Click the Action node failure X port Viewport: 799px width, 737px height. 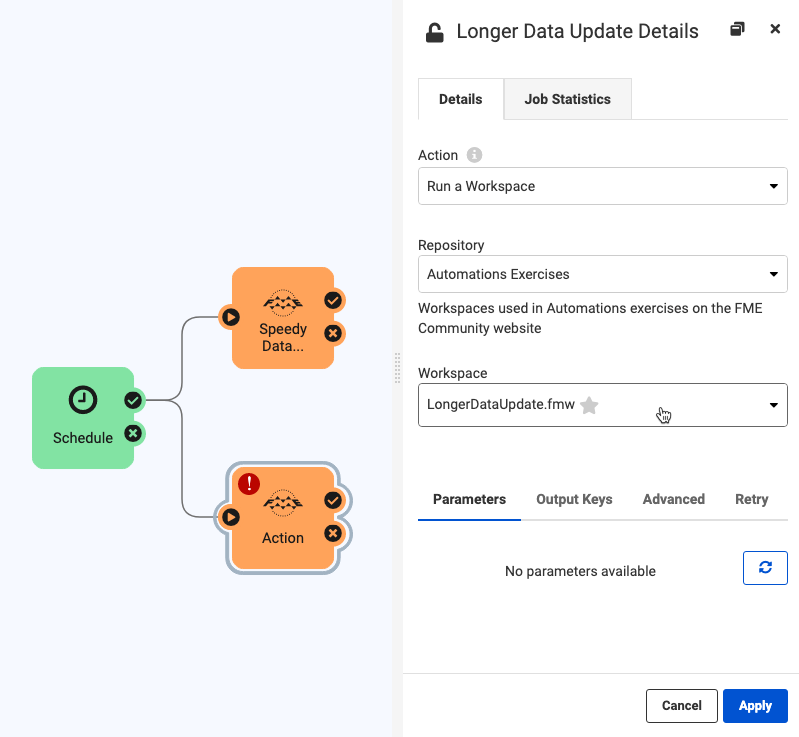click(333, 533)
